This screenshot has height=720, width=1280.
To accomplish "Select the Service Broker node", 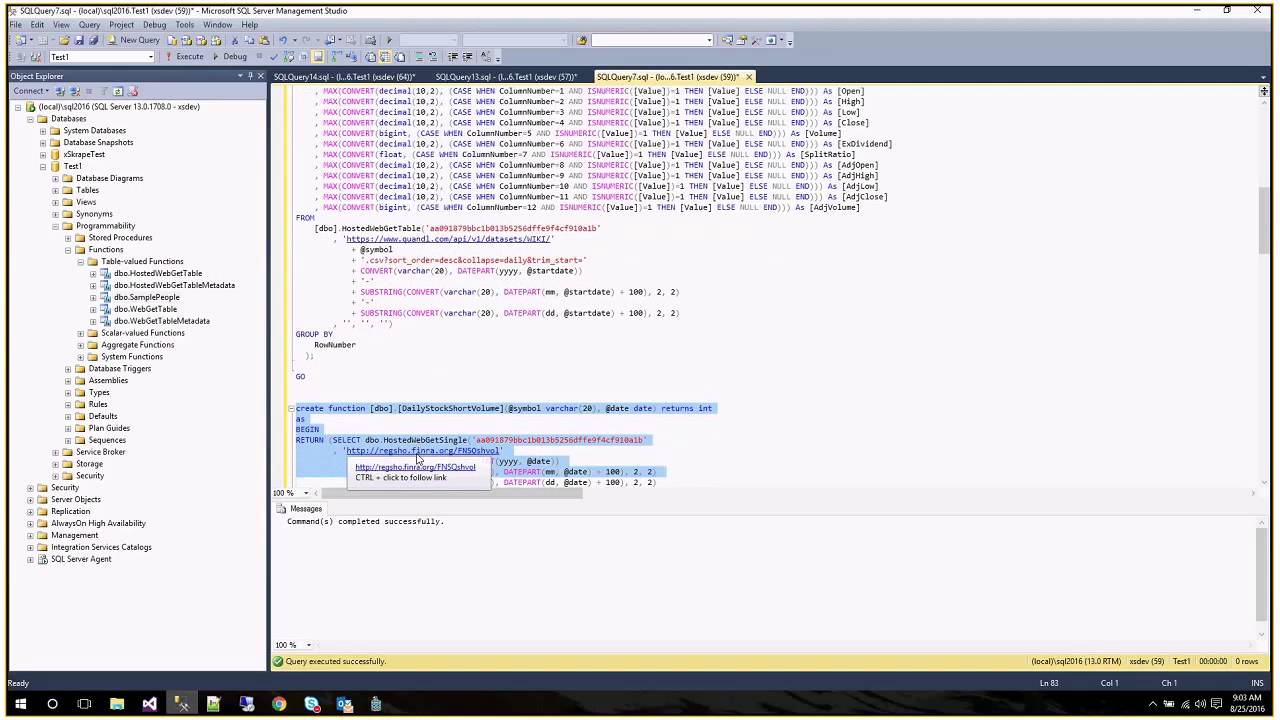I will point(100,452).
